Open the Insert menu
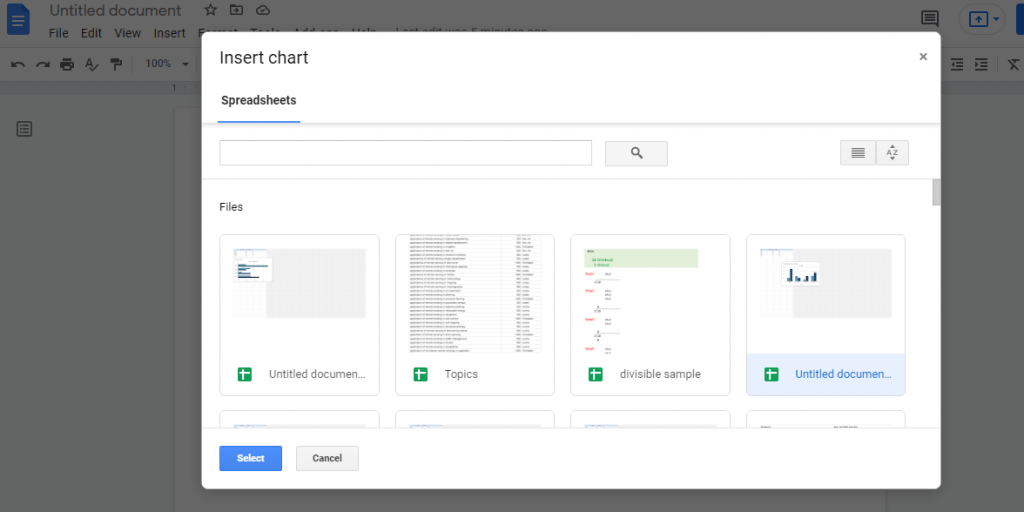The image size is (1024, 512). coord(169,33)
